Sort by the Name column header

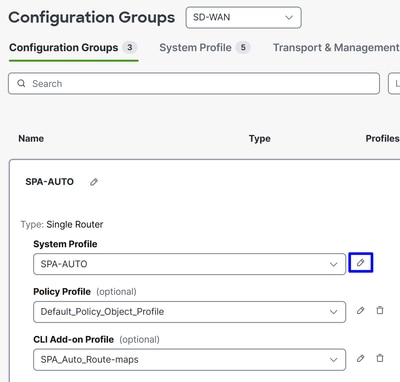31,138
